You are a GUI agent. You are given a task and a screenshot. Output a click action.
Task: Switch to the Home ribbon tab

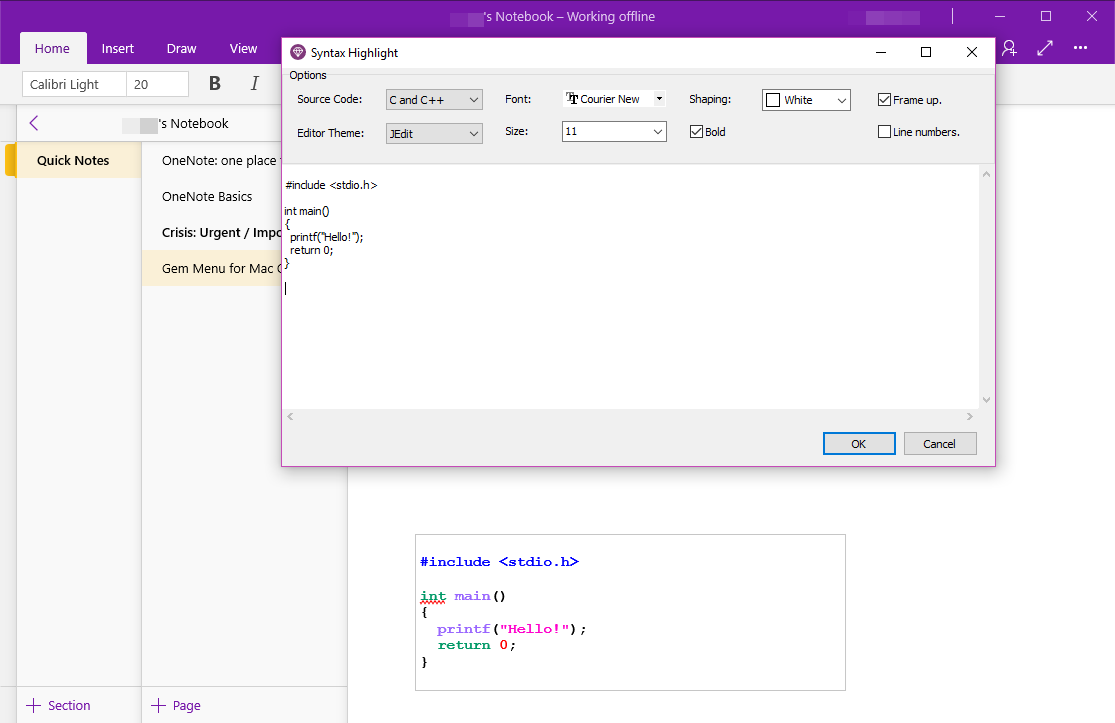(53, 48)
